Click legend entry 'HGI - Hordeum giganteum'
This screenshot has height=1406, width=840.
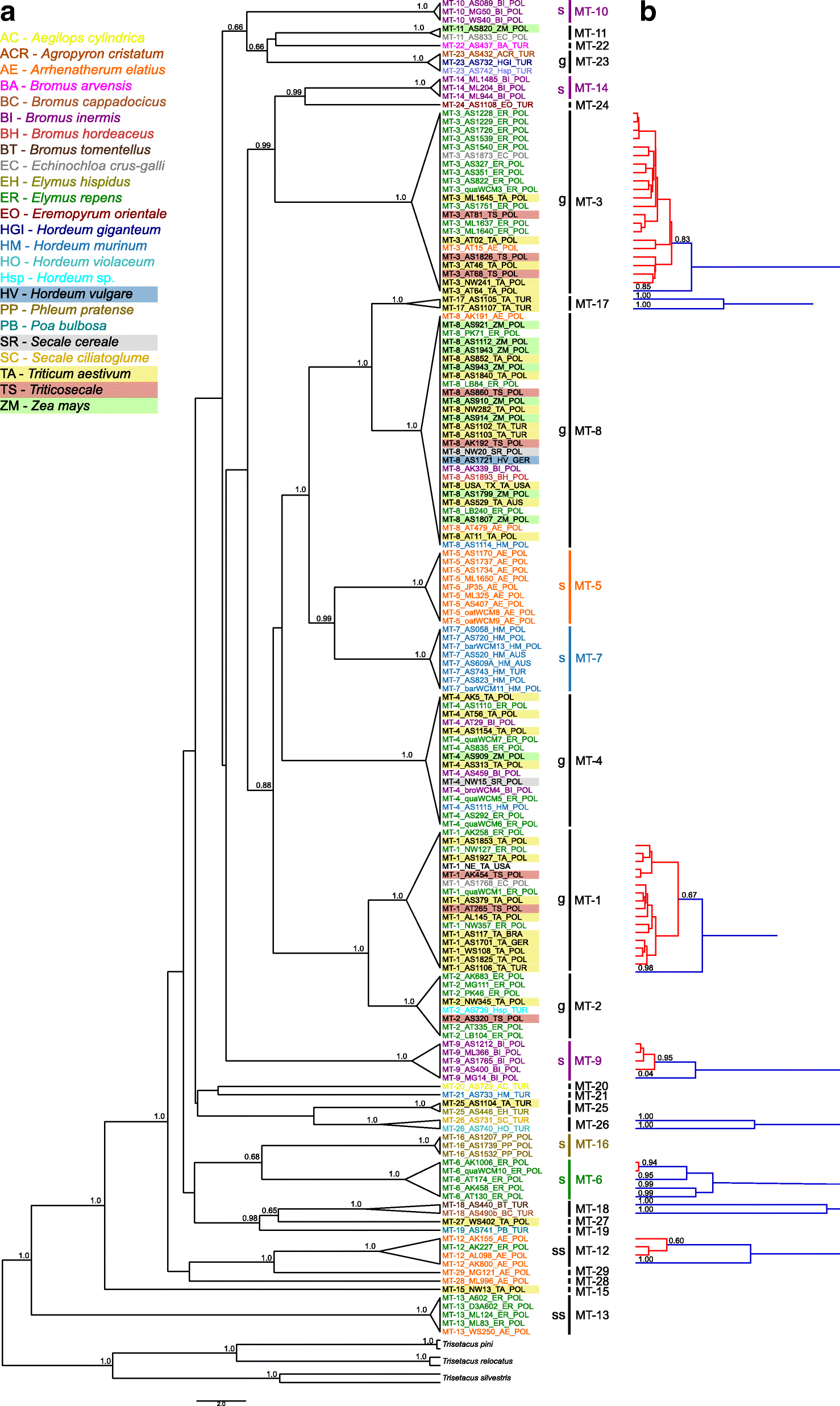pos(80,230)
